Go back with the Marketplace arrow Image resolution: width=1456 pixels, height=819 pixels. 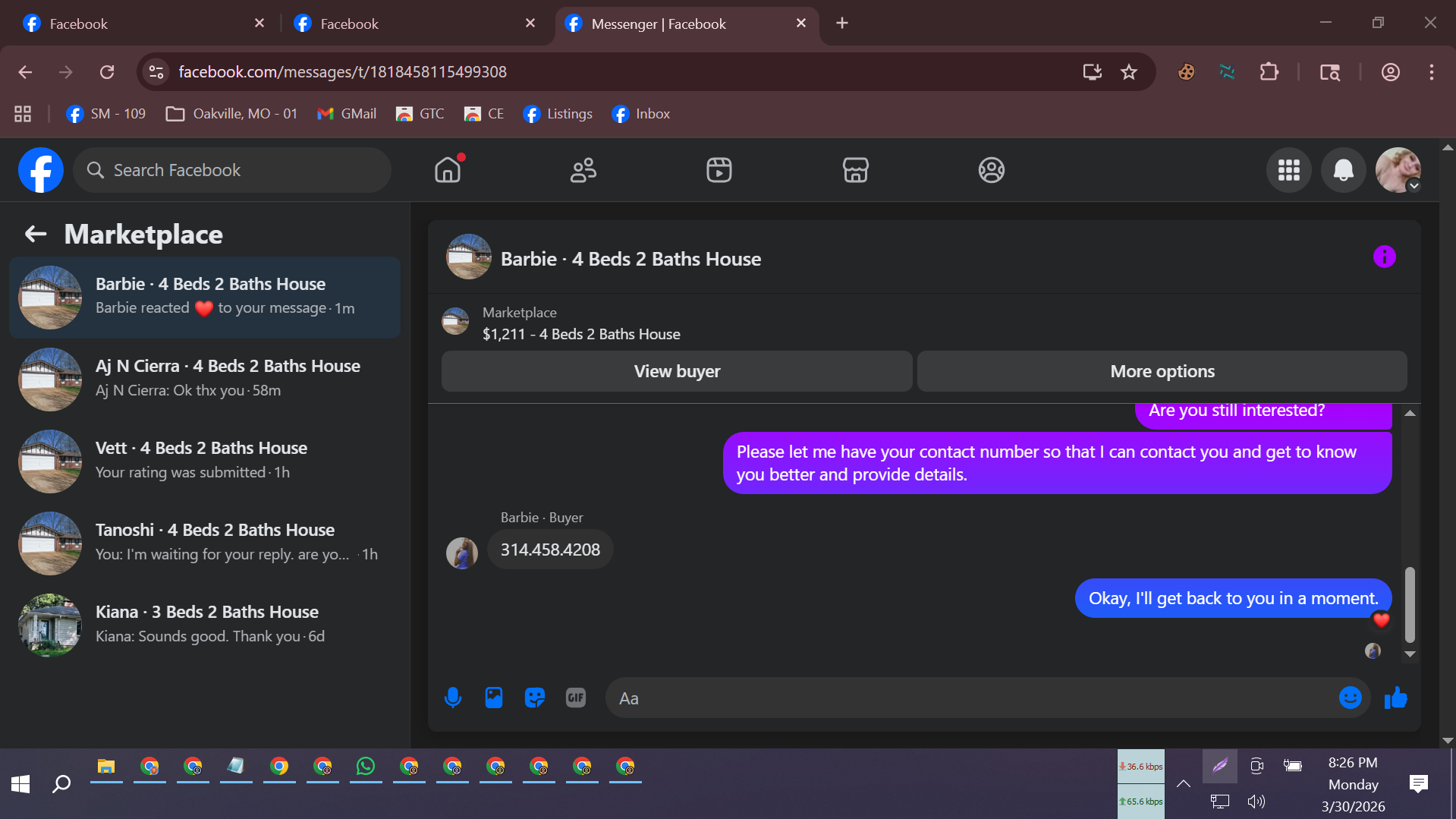coord(36,234)
